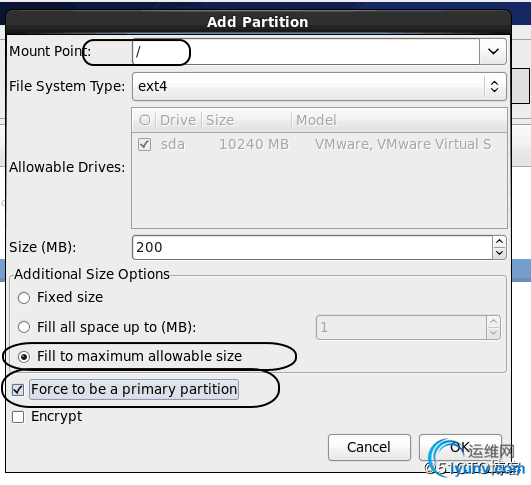Open the Mount Point dropdown arrow
531x485 pixels.
[493, 51]
